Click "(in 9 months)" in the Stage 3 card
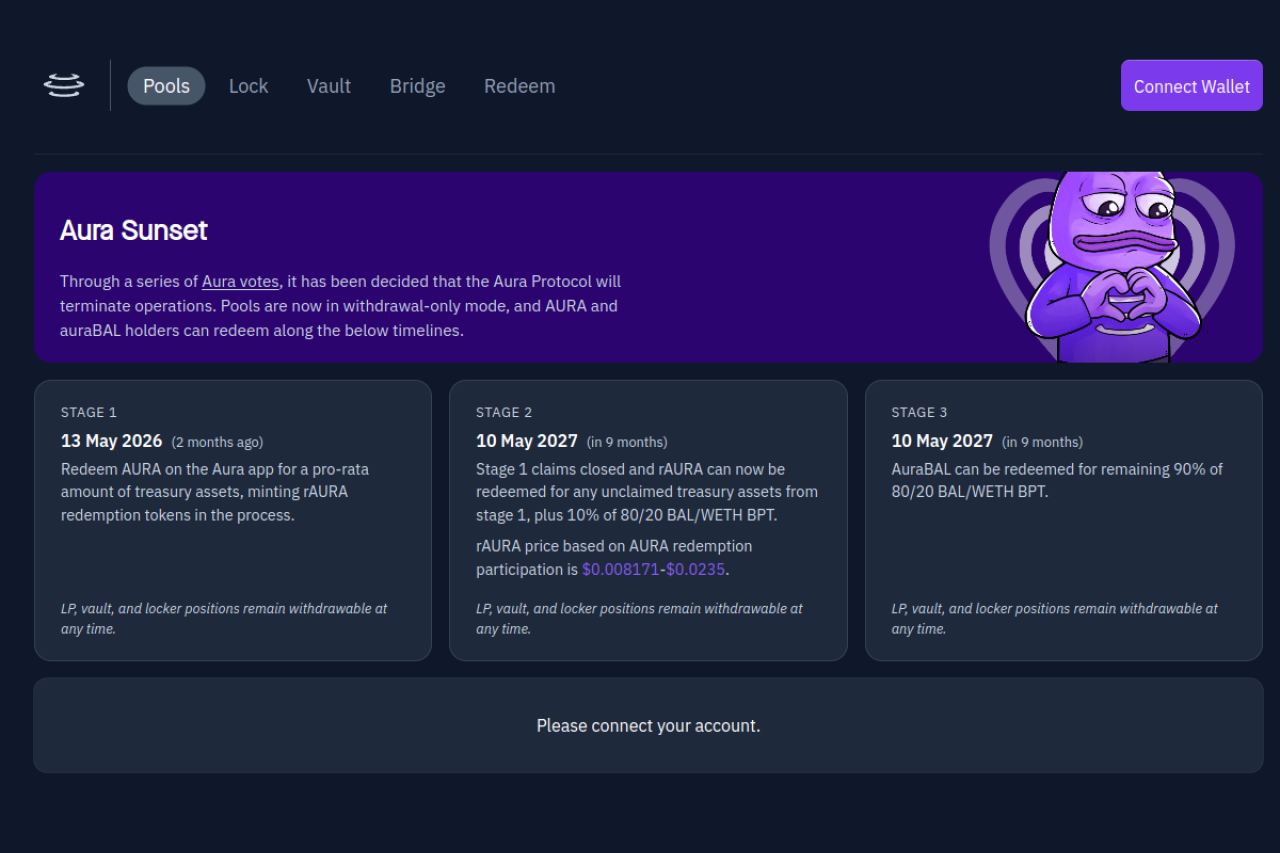 click(x=1042, y=442)
